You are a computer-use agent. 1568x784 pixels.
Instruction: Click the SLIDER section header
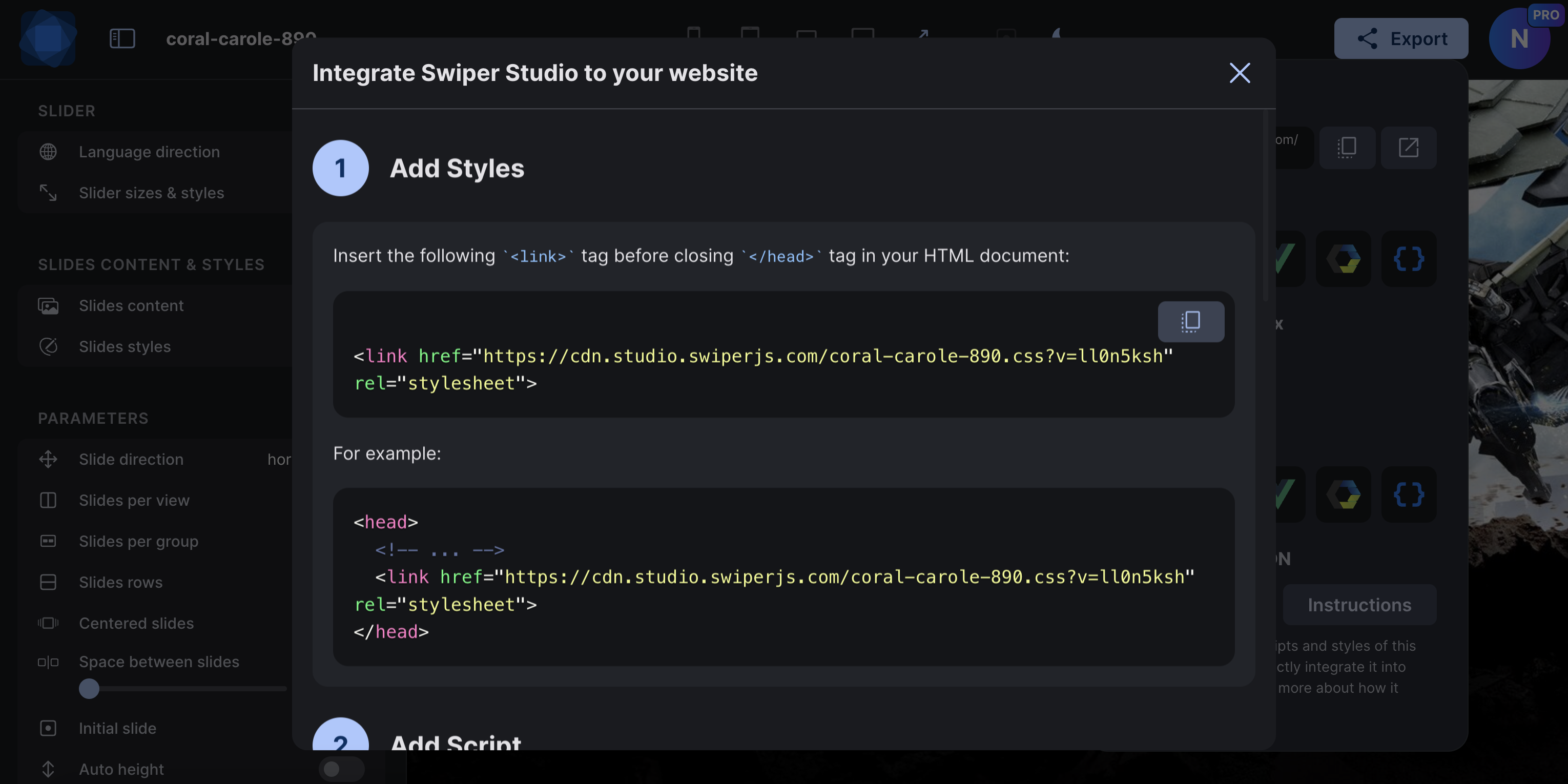pos(67,111)
